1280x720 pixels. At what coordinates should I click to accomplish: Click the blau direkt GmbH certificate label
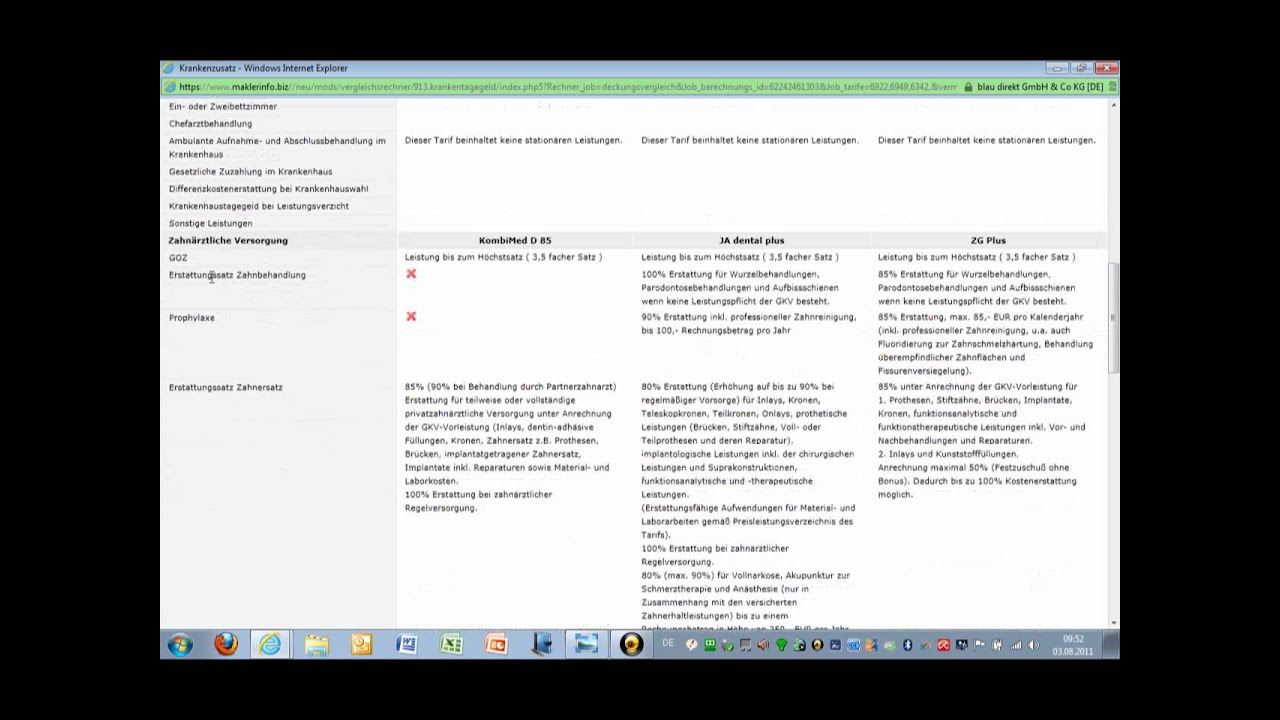pyautogui.click(x=1040, y=87)
